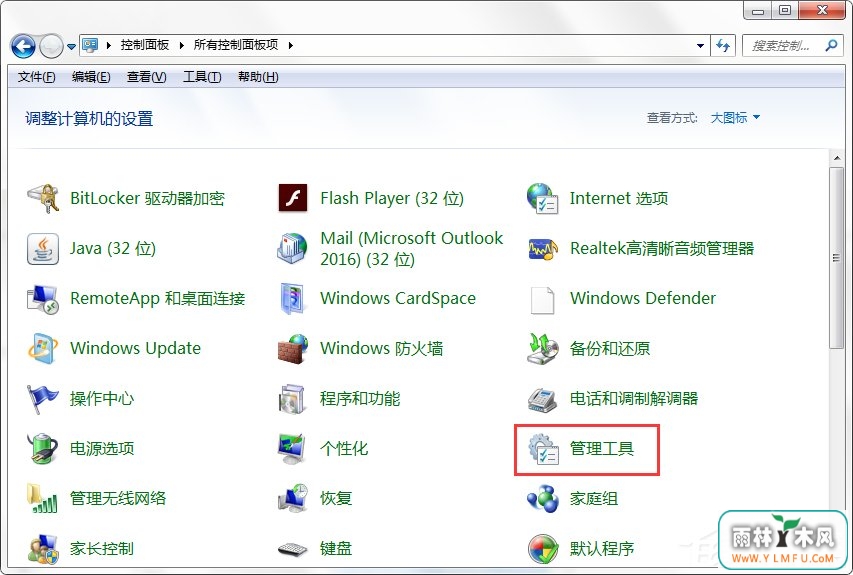
Task: Open the 管理工具 gear icon
Action: [543, 449]
